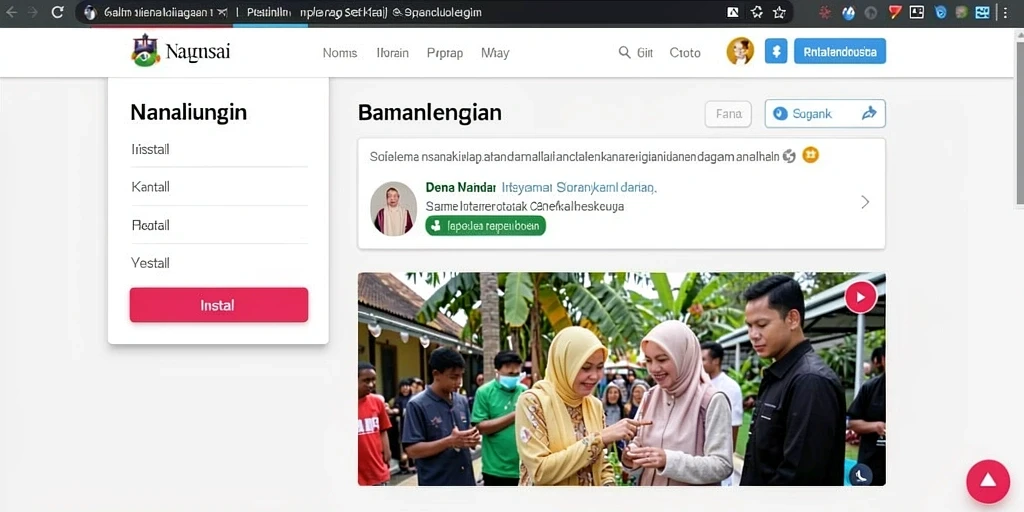Click the blue shield-shaped extension icon

point(940,12)
